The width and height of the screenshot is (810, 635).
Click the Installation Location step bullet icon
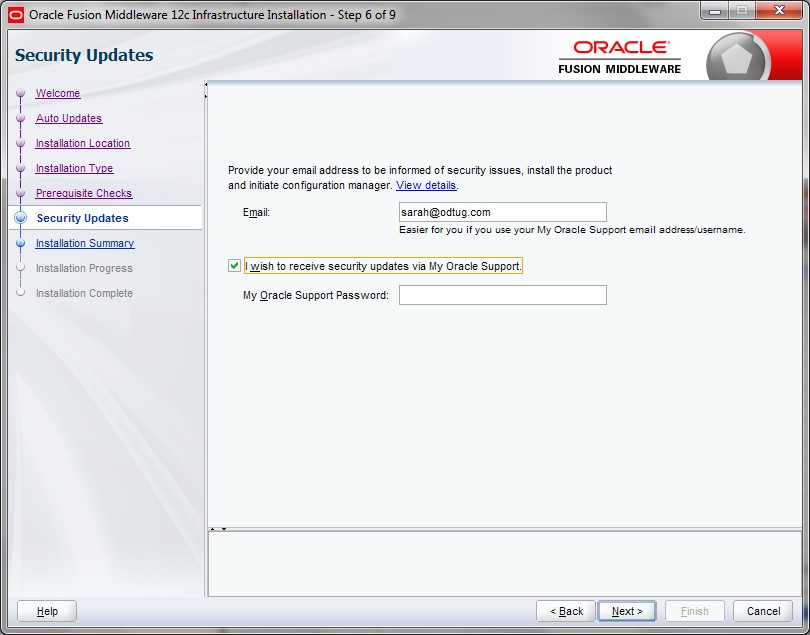point(20,144)
